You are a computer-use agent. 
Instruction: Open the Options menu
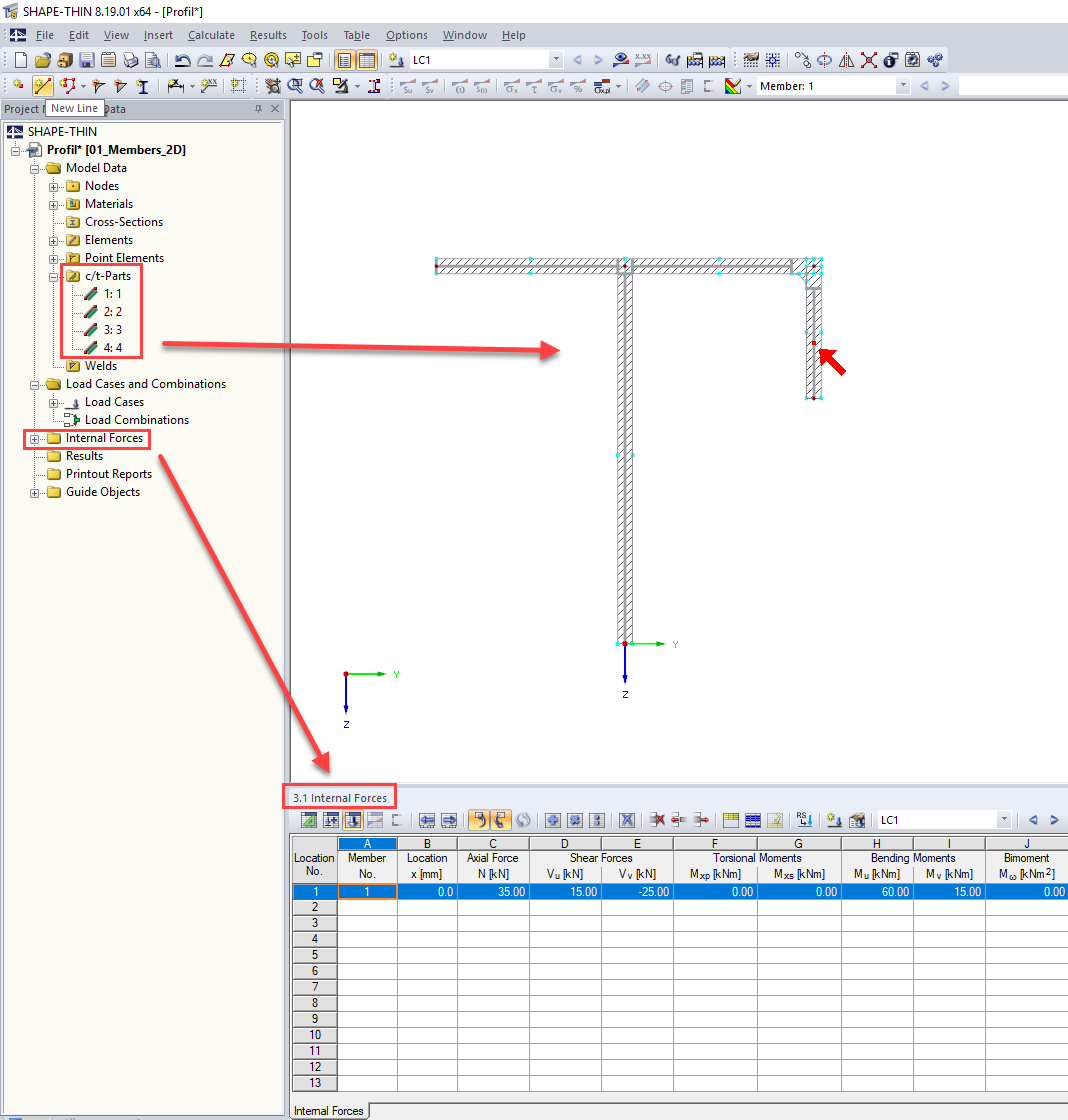tap(406, 35)
